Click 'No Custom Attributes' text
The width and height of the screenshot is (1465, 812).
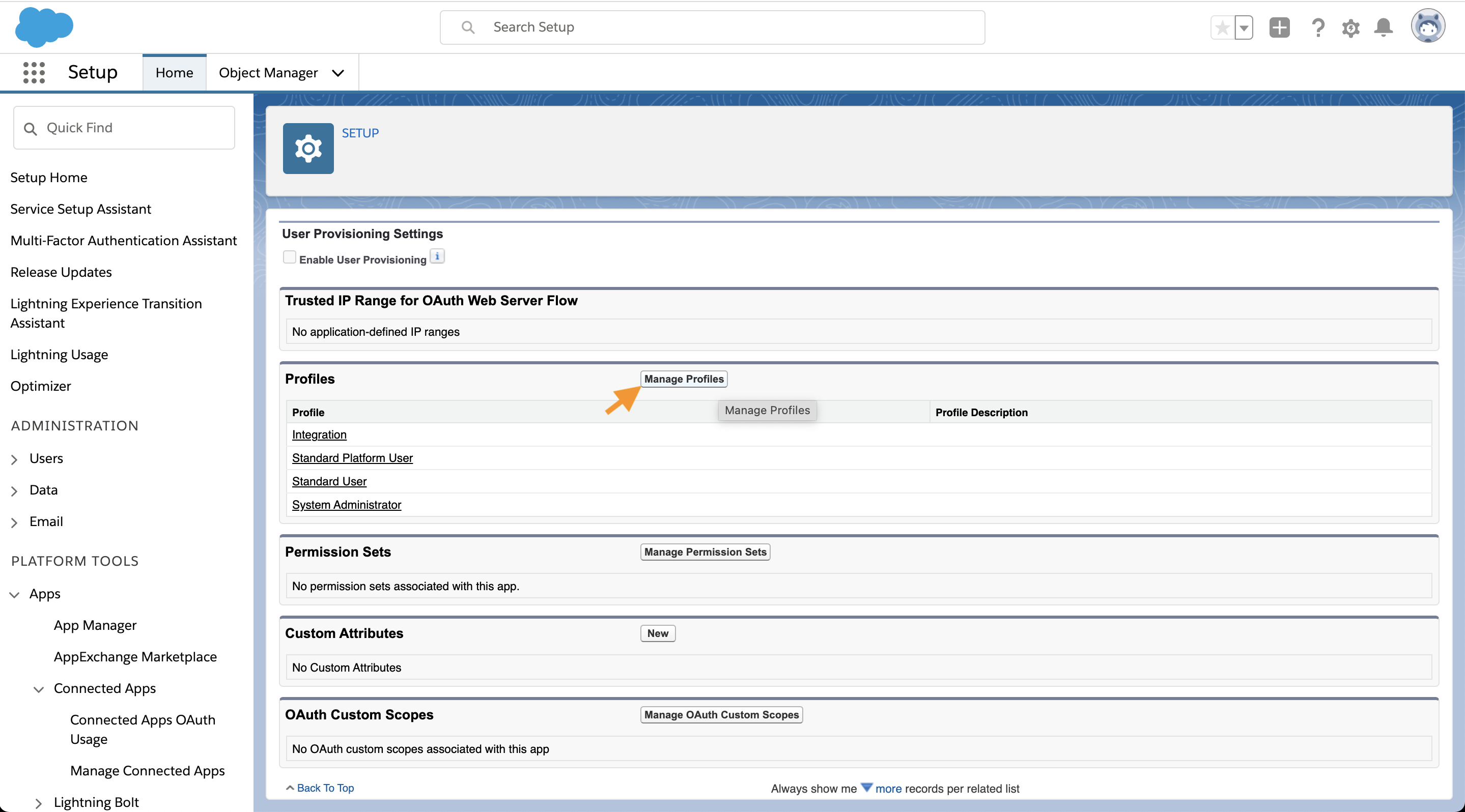click(346, 668)
